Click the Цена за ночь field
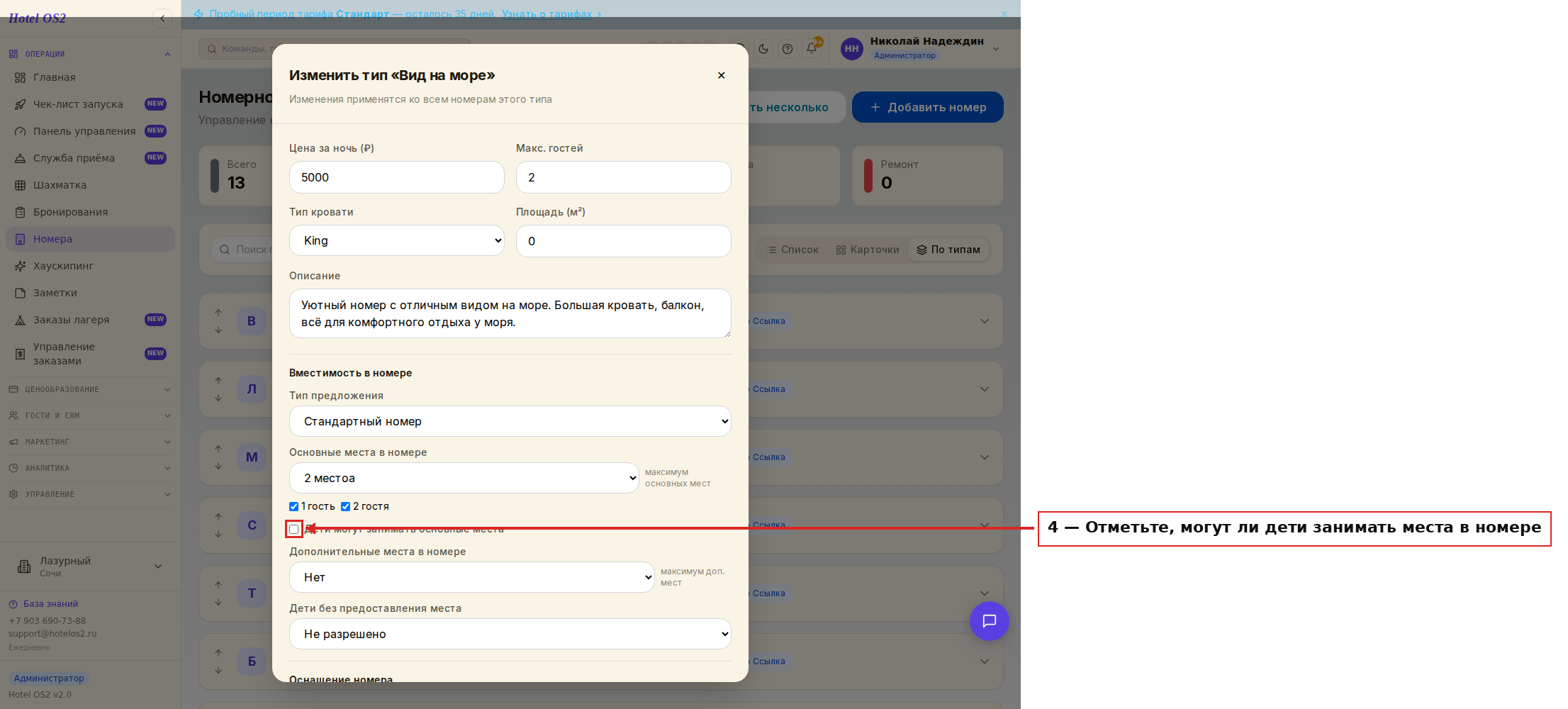Image resolution: width=1568 pixels, height=709 pixels. coord(397,177)
